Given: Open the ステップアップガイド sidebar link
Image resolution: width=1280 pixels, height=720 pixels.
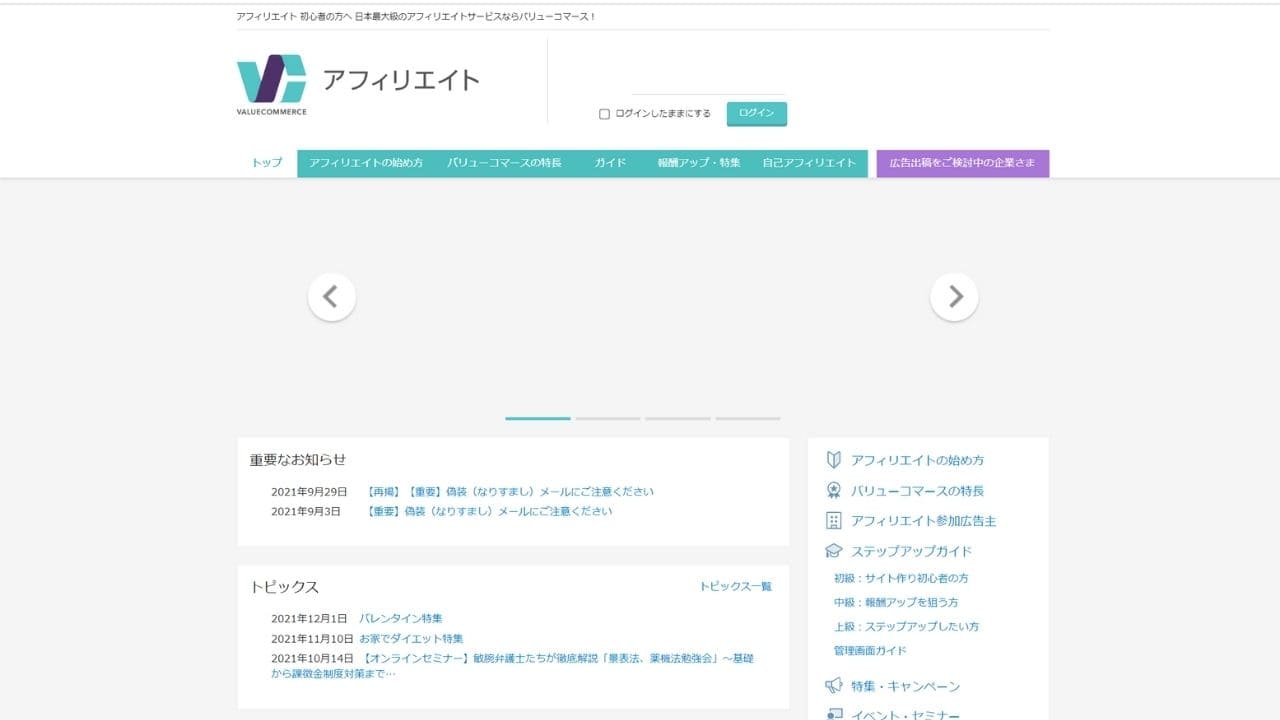Looking at the screenshot, I should [x=911, y=551].
